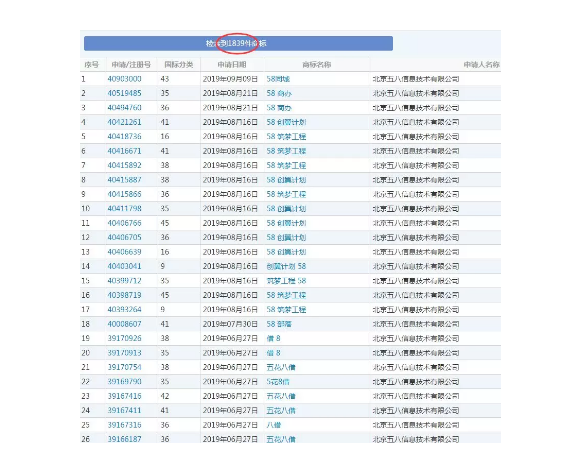
Task: Open trademark name link in row 1
Action: click(x=278, y=79)
